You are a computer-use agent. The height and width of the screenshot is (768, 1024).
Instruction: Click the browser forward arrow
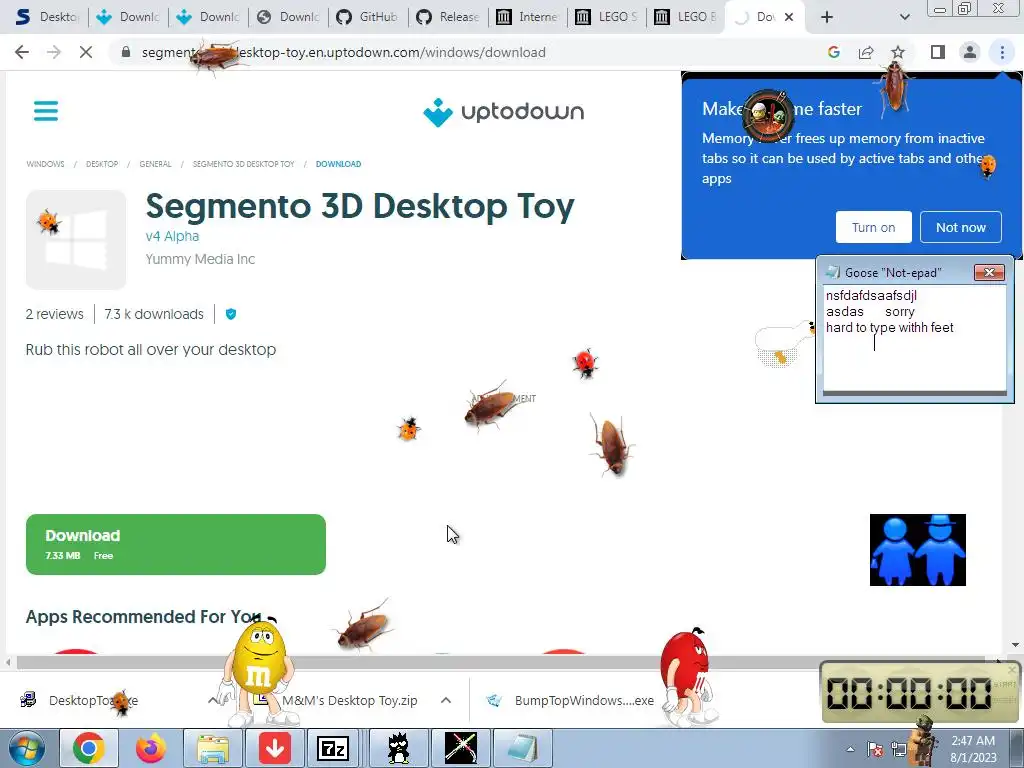point(54,52)
